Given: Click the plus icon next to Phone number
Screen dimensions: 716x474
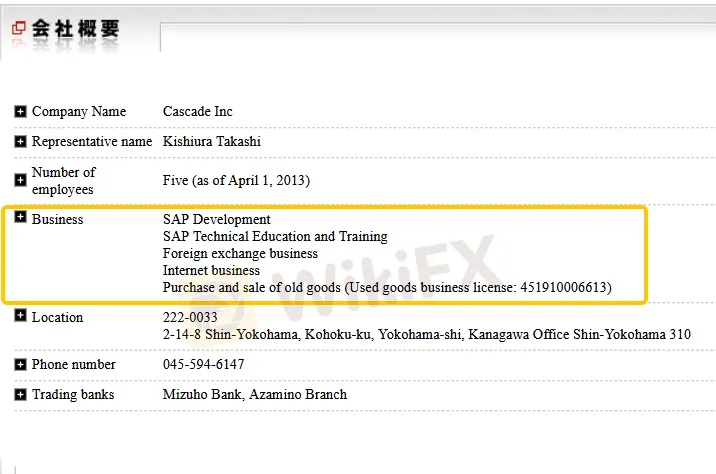Looking at the screenshot, I should (21, 365).
